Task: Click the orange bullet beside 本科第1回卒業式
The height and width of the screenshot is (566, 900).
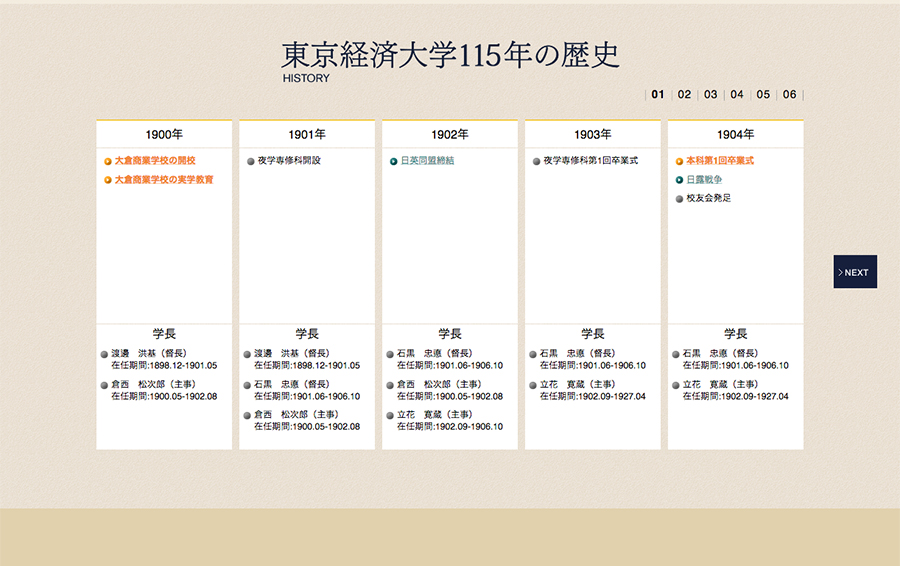Action: (x=679, y=162)
